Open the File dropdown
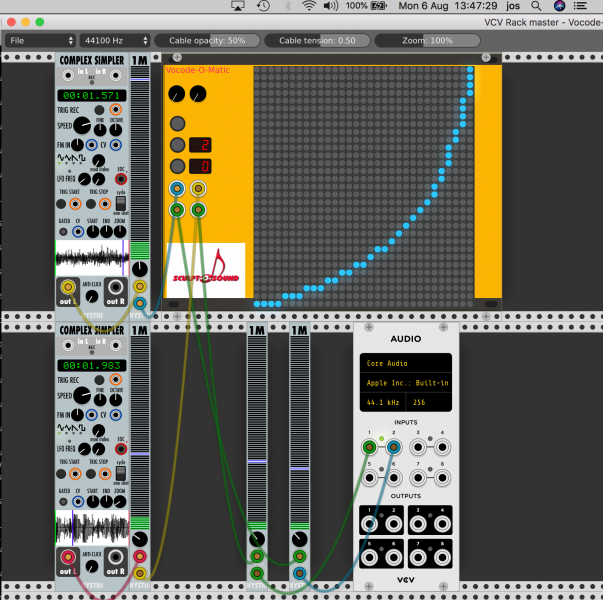 pos(40,40)
